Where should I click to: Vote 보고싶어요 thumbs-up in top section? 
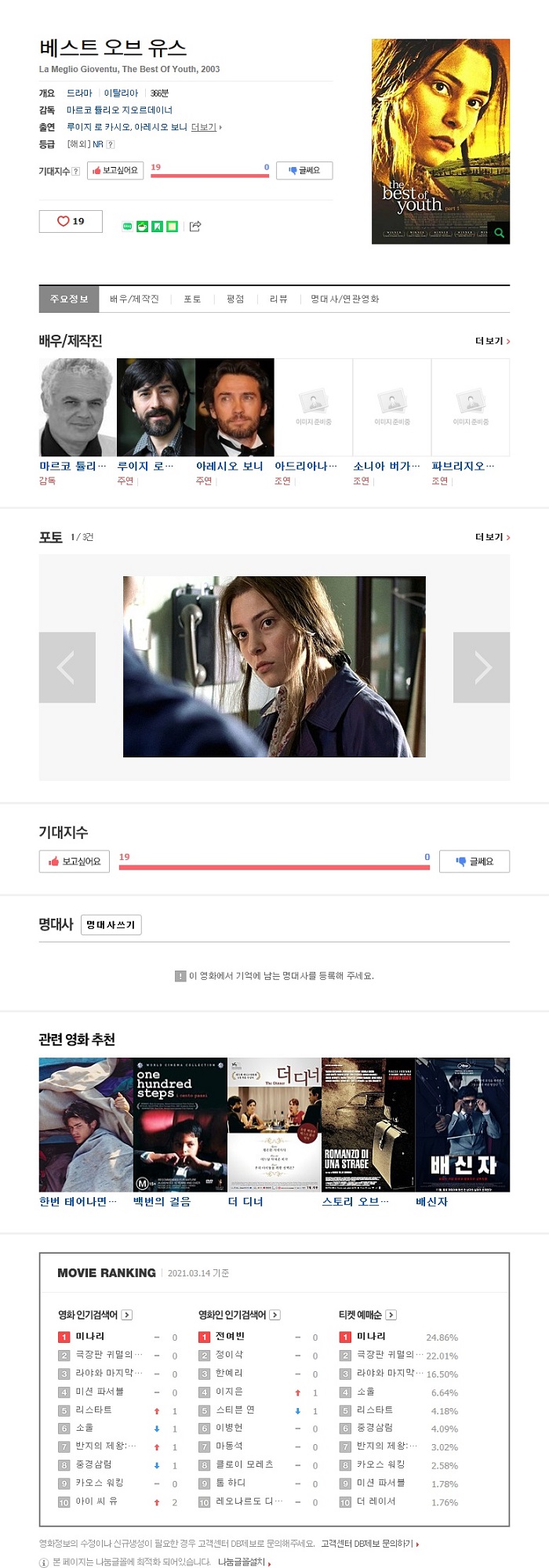(x=115, y=170)
